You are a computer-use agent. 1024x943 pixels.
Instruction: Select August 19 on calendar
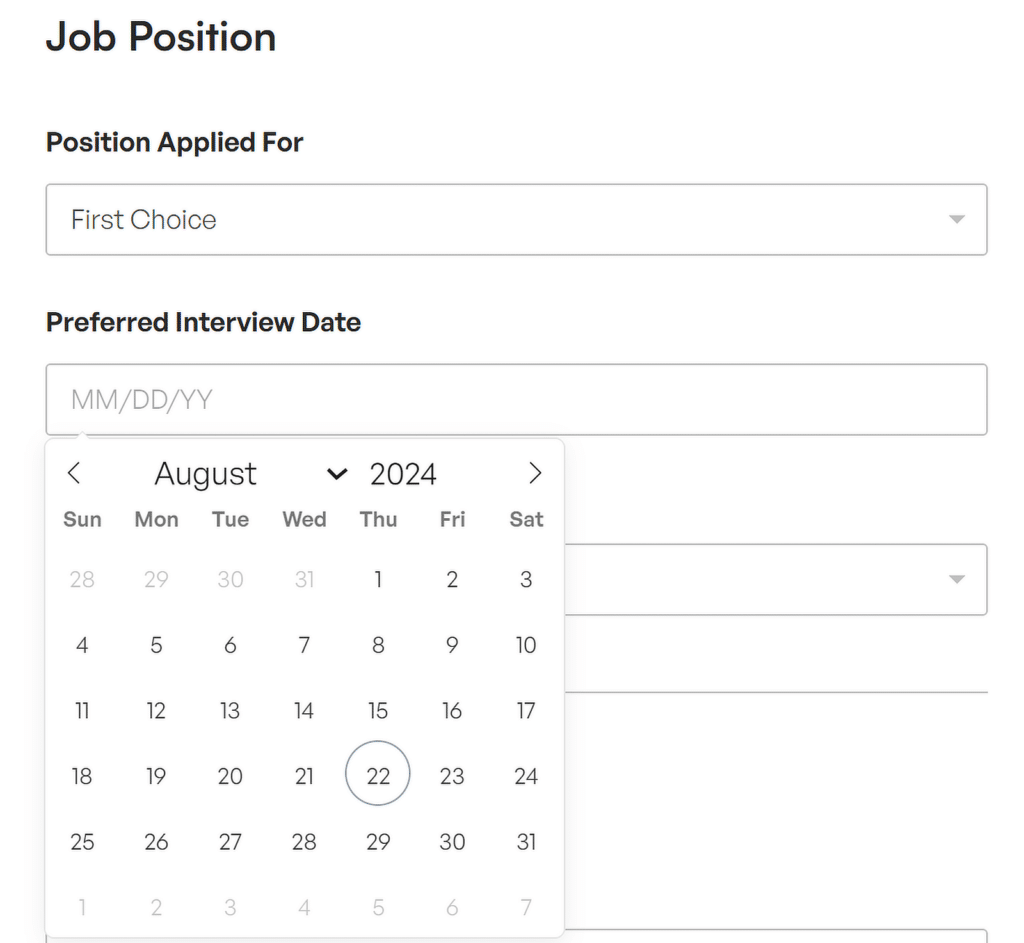[156, 776]
